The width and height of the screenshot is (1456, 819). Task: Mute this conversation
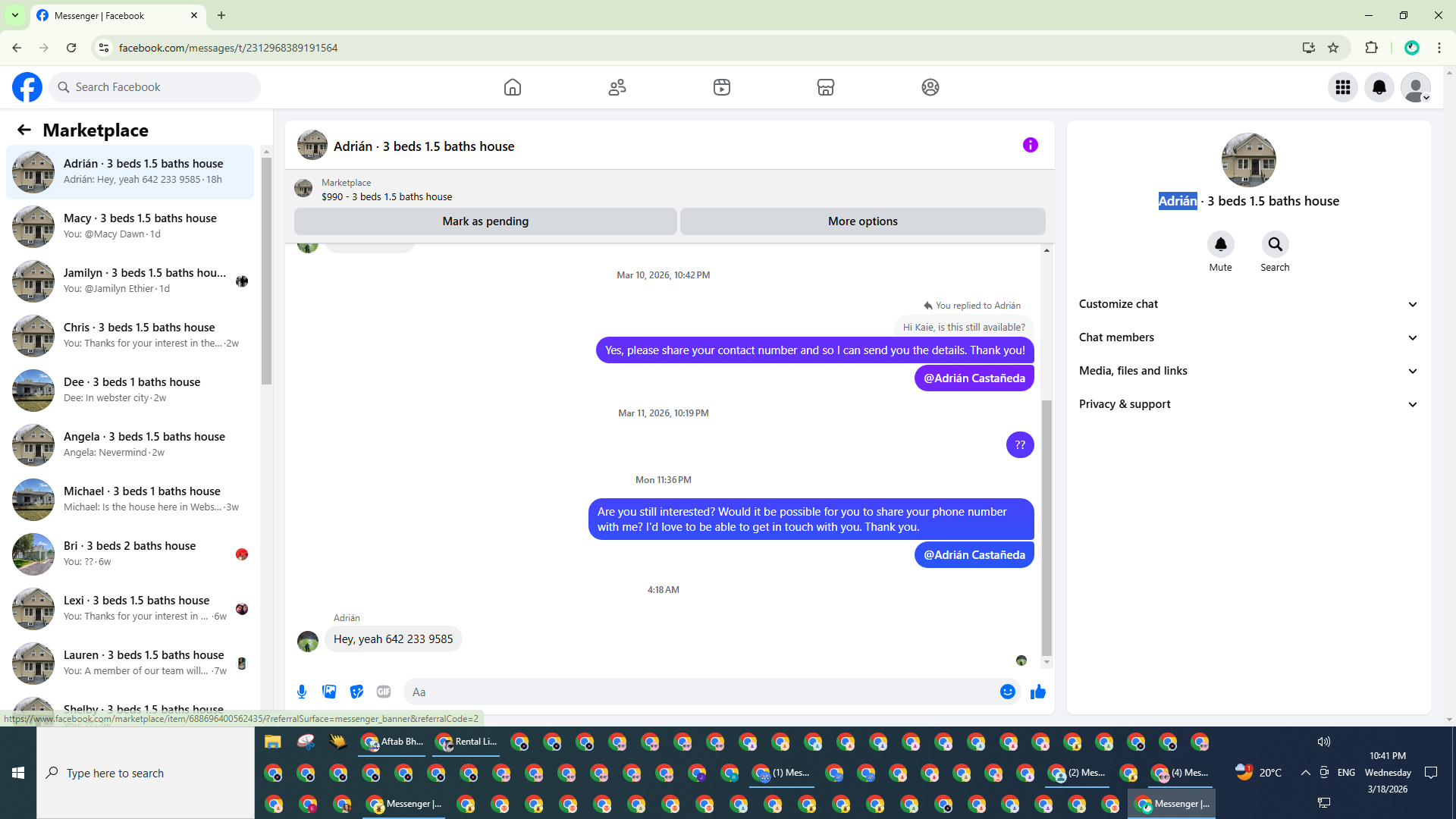[x=1220, y=245]
